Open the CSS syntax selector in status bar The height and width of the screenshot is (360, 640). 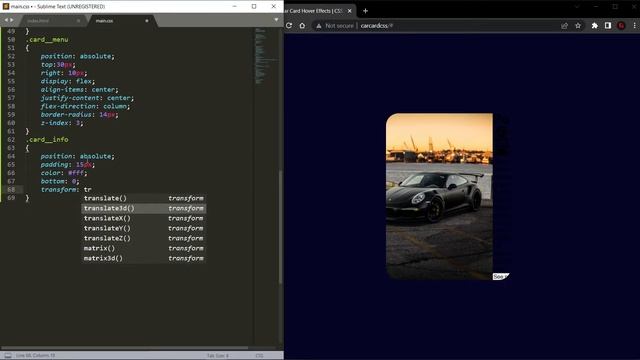point(259,356)
